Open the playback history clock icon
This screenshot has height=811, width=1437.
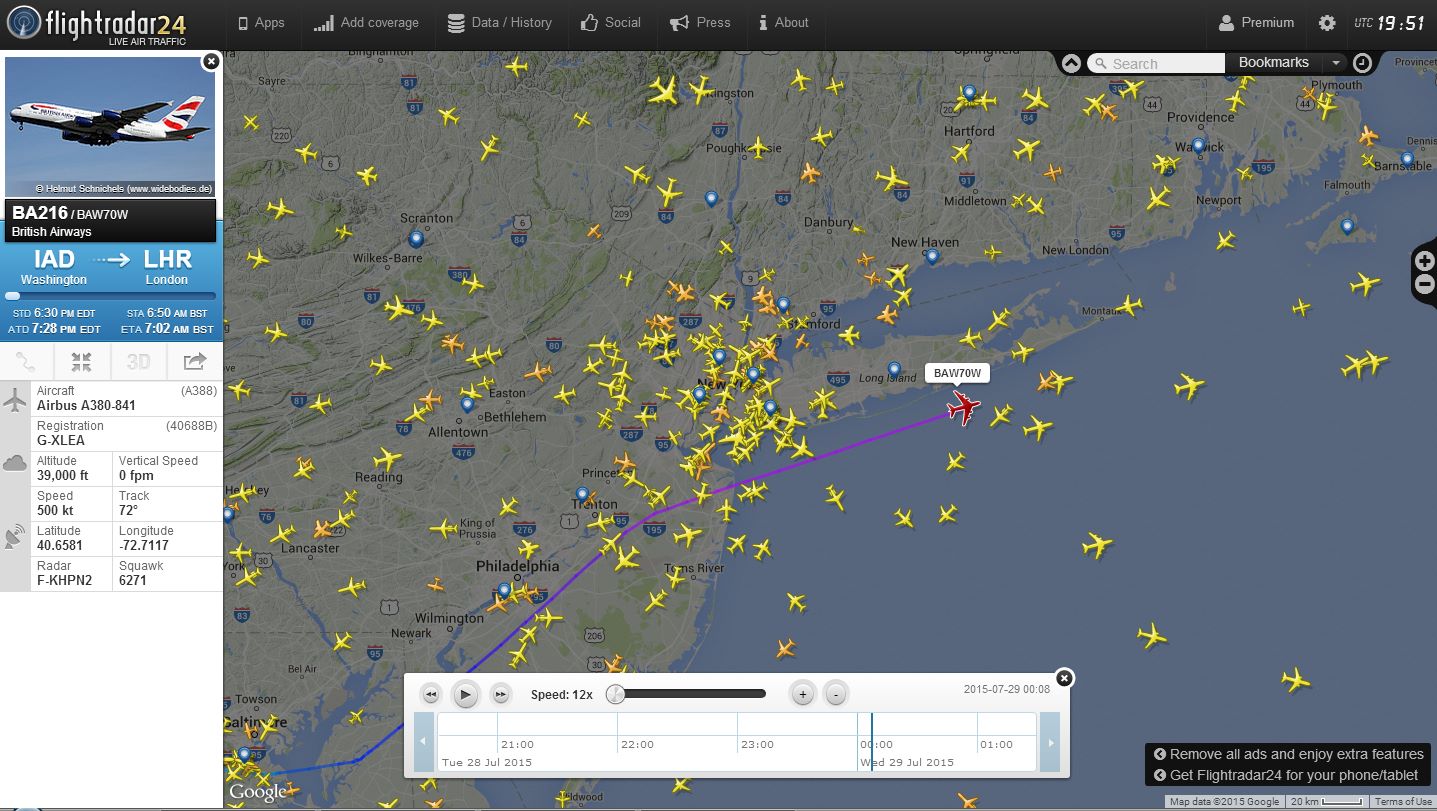pos(1362,63)
